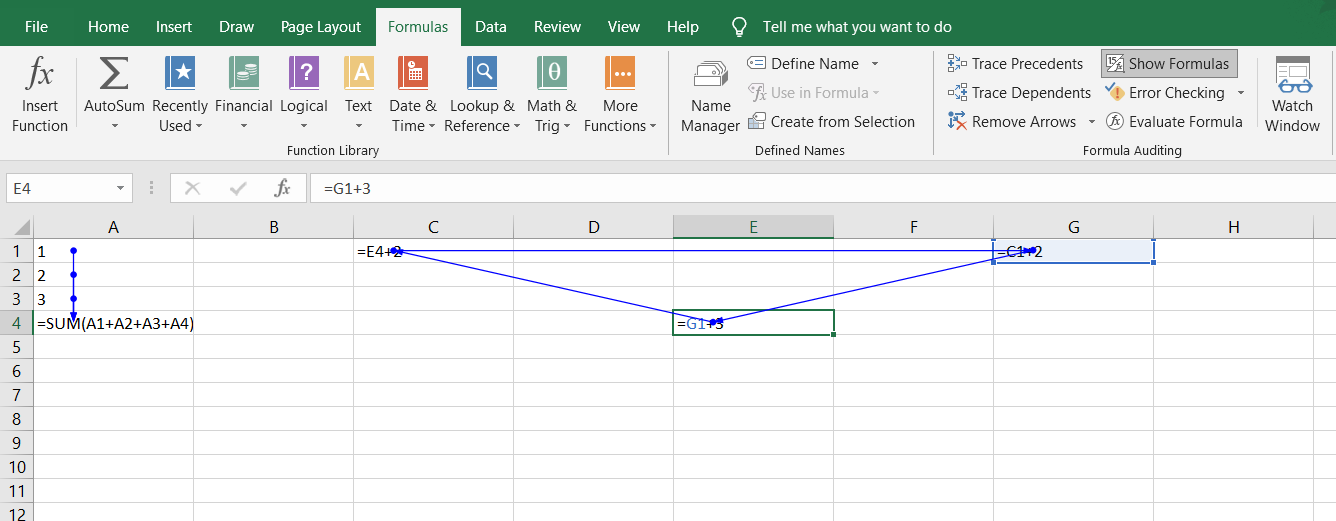Image resolution: width=1336 pixels, height=521 pixels.
Task: Select cell A2 containing 2
Action: pyautogui.click(x=114, y=275)
